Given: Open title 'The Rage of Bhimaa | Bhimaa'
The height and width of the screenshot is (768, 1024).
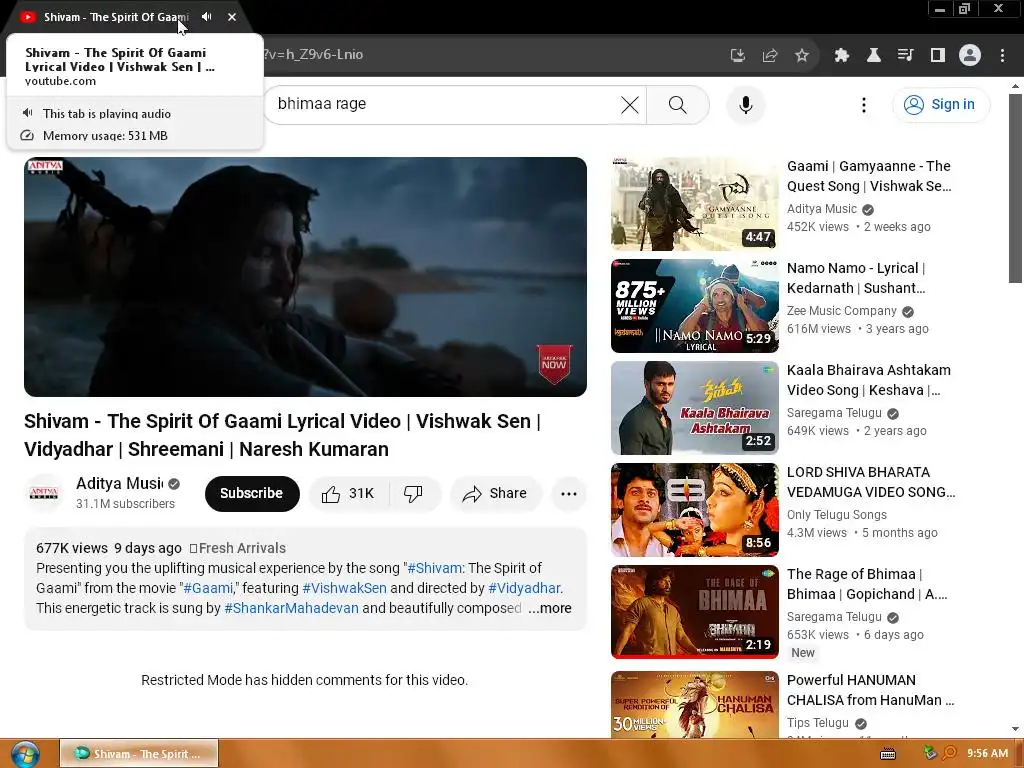Looking at the screenshot, I should click(x=867, y=584).
